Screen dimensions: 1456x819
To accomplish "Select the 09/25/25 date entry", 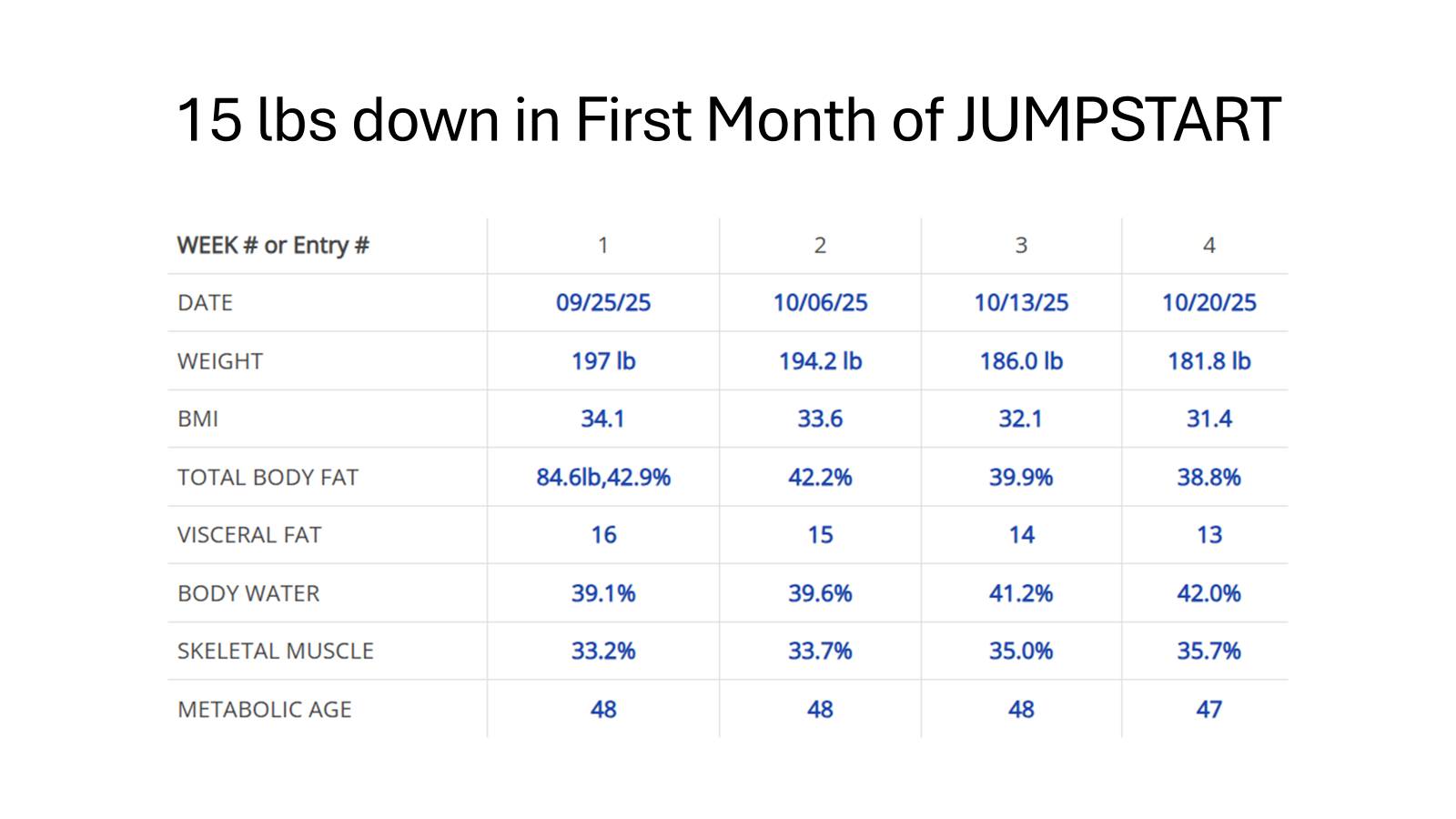I will [603, 303].
